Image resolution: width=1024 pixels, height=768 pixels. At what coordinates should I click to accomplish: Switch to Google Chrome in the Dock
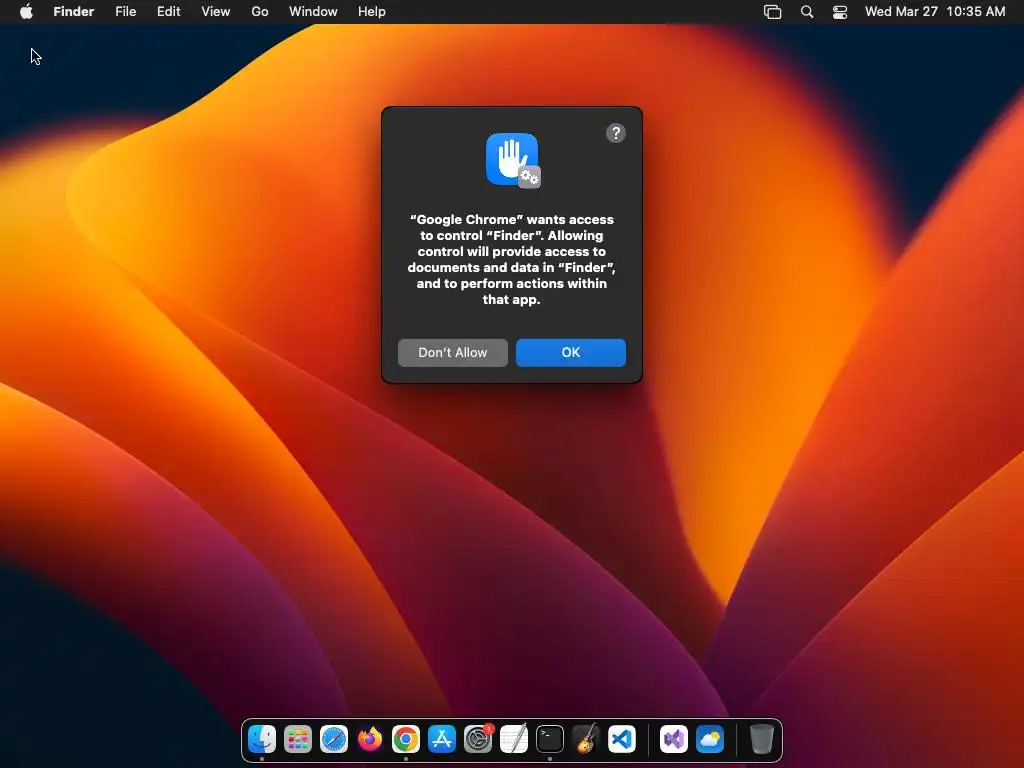(x=406, y=739)
